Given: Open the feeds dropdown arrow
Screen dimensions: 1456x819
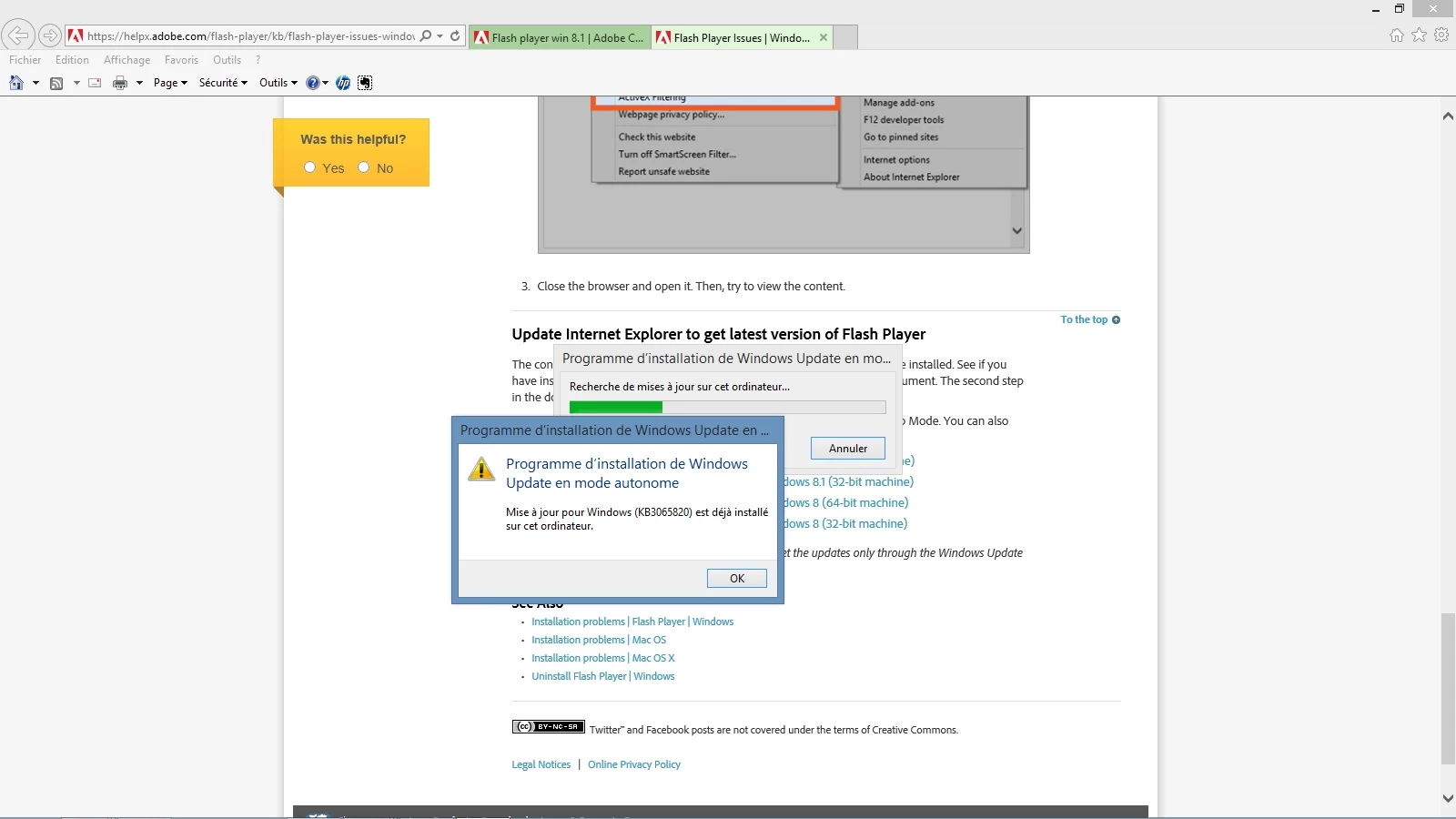Looking at the screenshot, I should coord(76,83).
